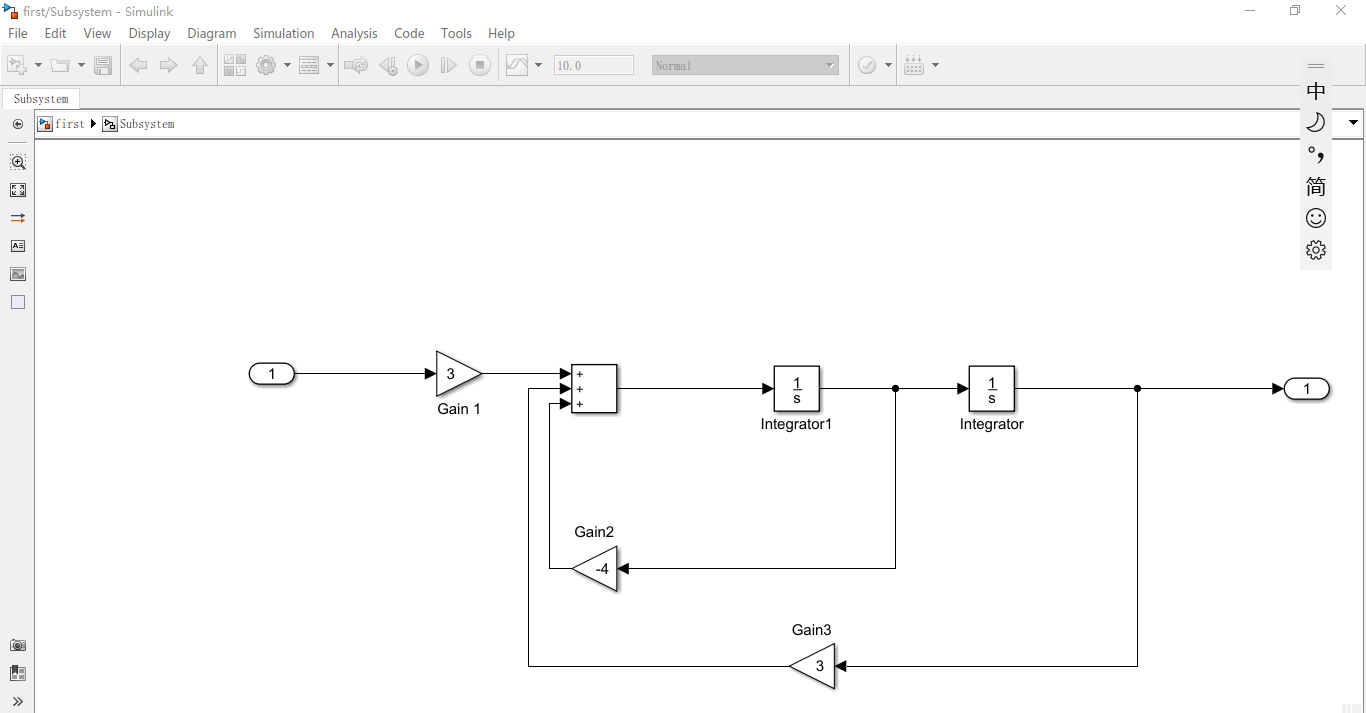The image size is (1366, 713).
Task: Click the Up to Parent arrow
Action: [200, 65]
